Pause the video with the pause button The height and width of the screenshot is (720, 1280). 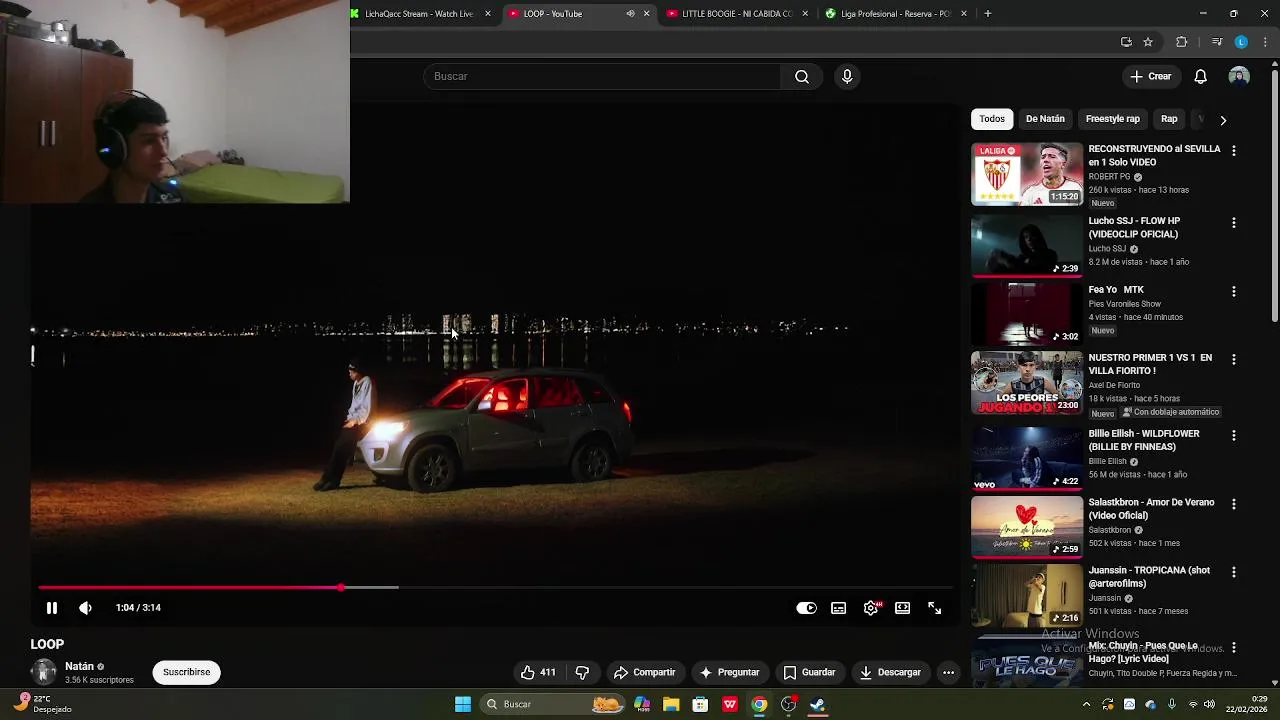(52, 608)
